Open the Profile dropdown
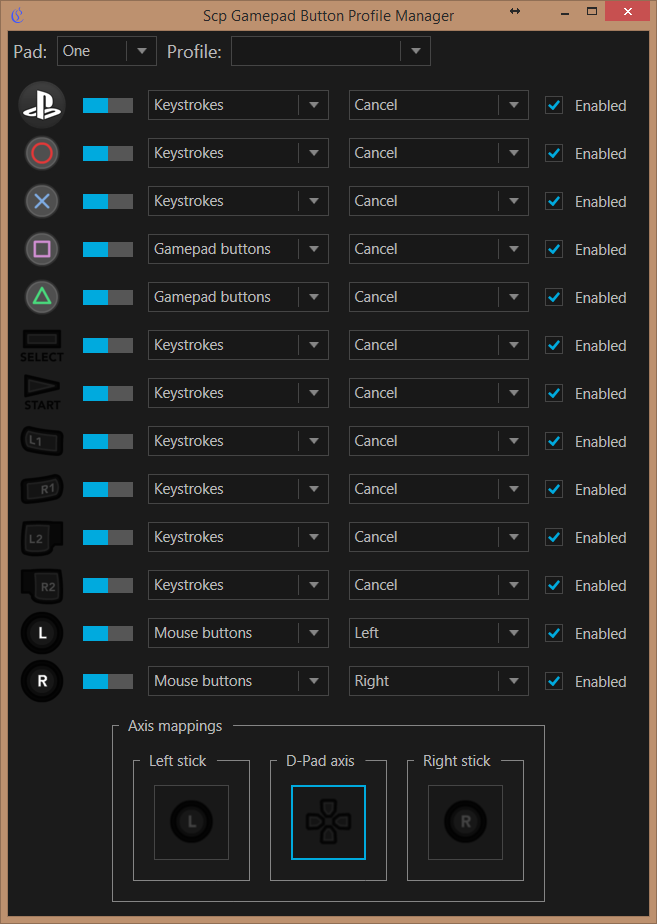 331,51
